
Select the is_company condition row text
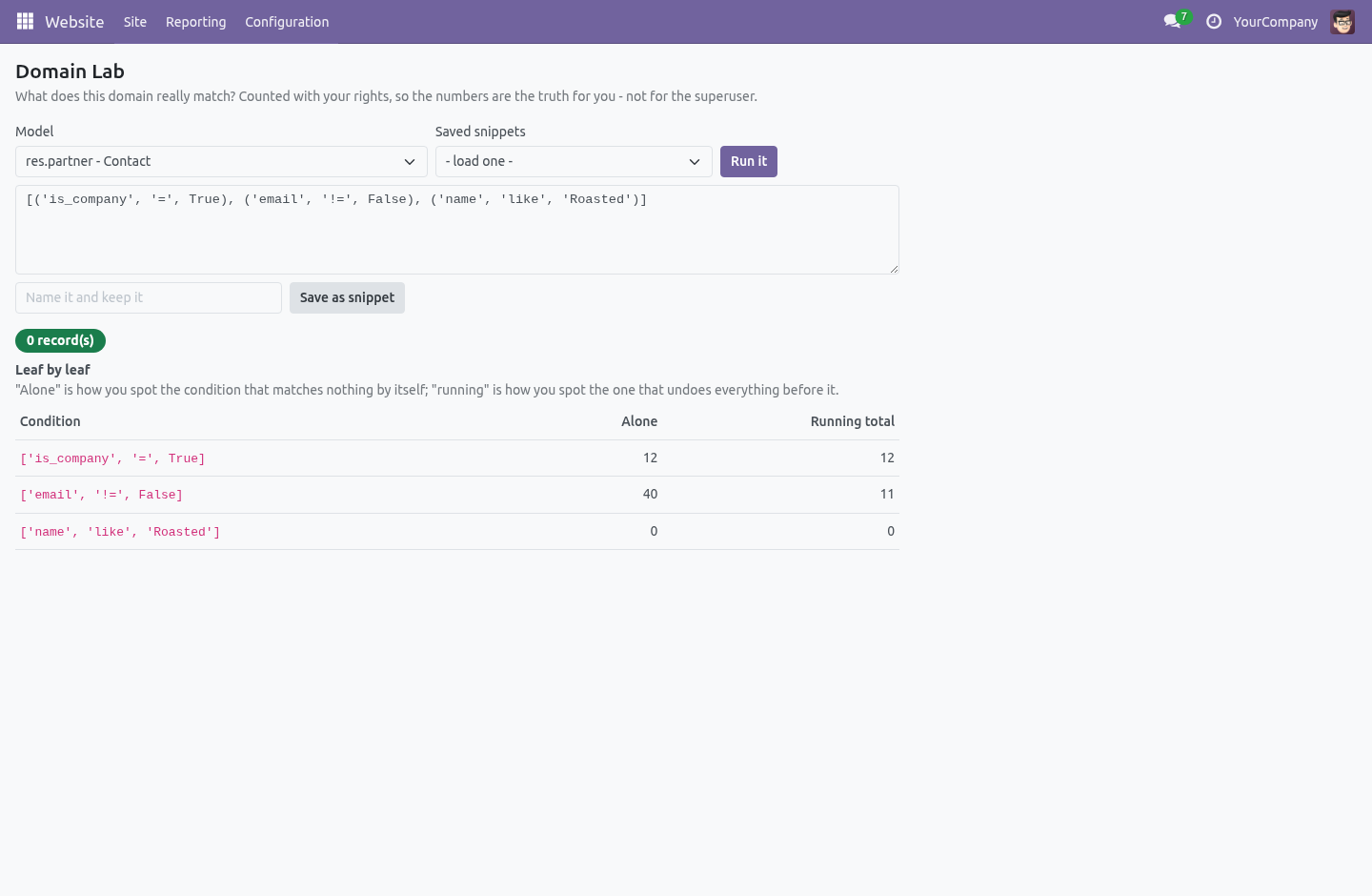[x=112, y=458]
